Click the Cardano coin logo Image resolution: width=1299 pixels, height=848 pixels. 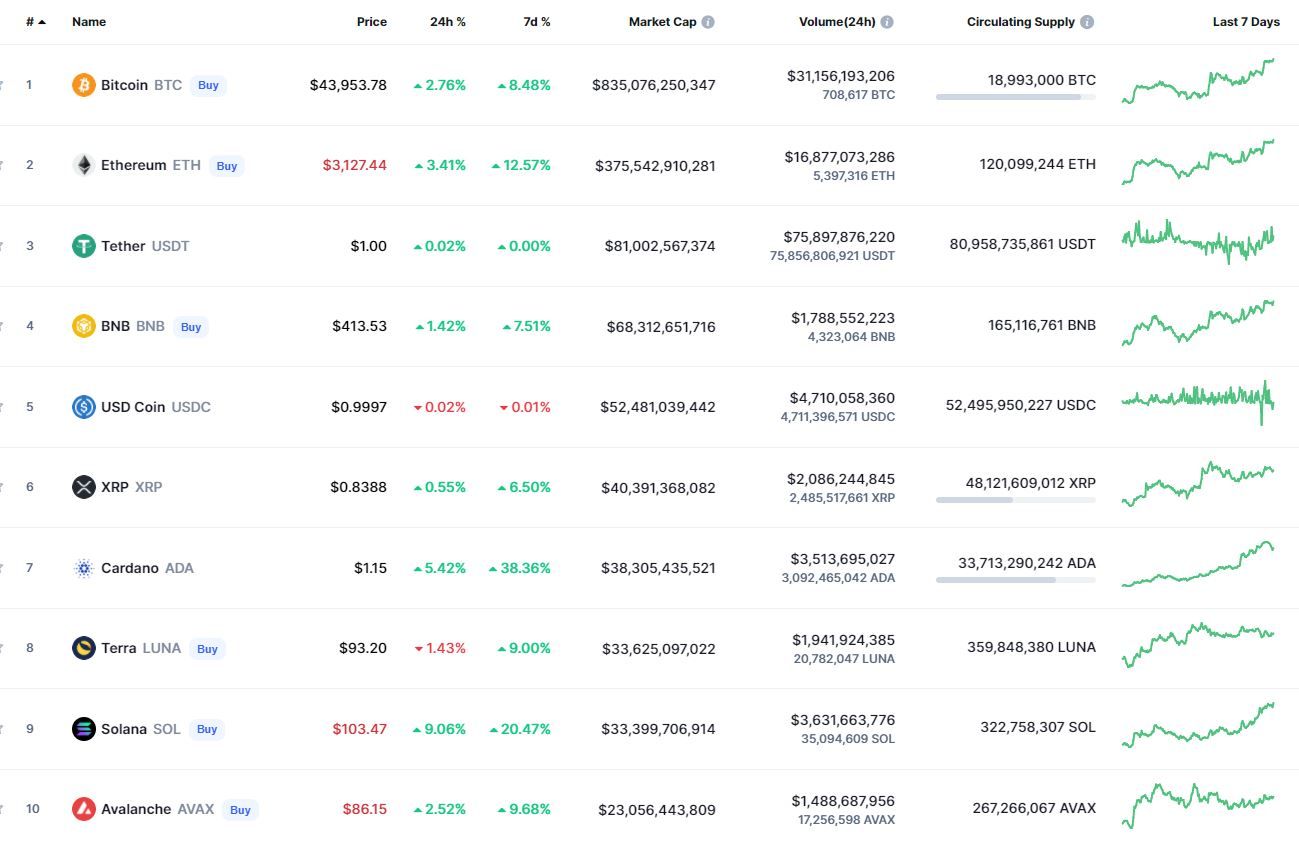[x=84, y=568]
